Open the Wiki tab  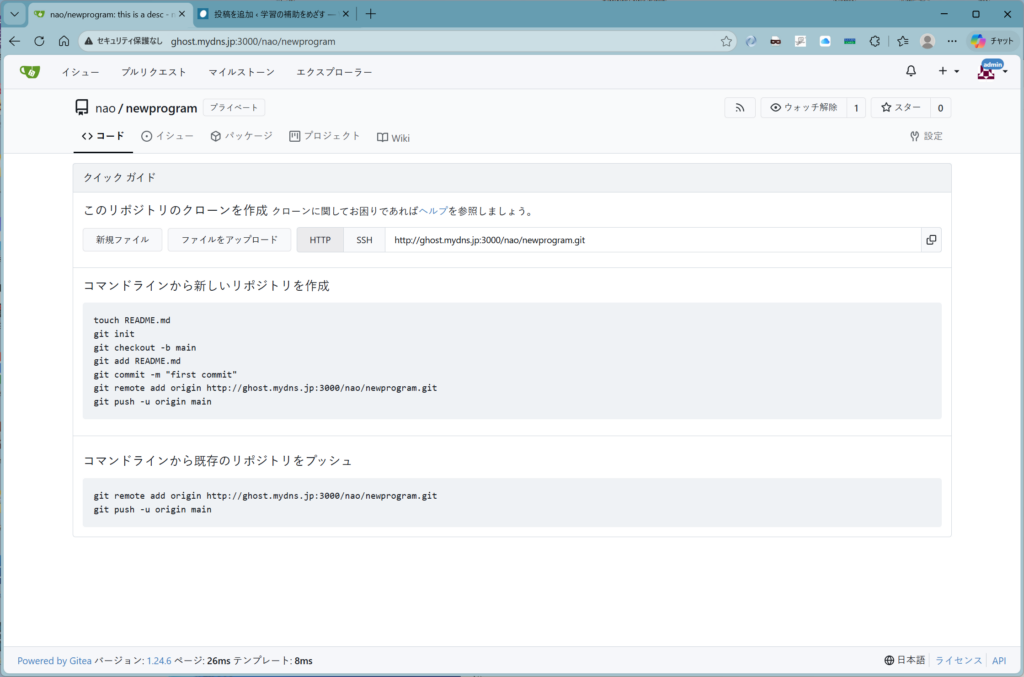(393, 137)
